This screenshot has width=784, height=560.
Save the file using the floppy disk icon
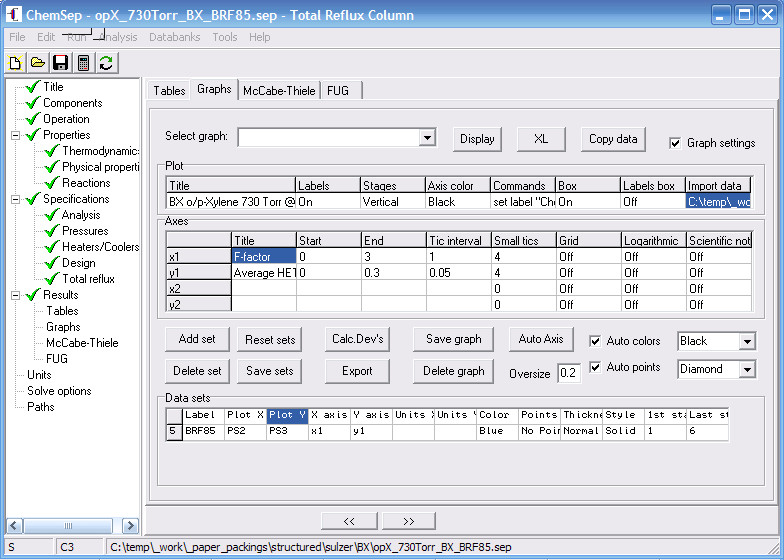pyautogui.click(x=60, y=63)
